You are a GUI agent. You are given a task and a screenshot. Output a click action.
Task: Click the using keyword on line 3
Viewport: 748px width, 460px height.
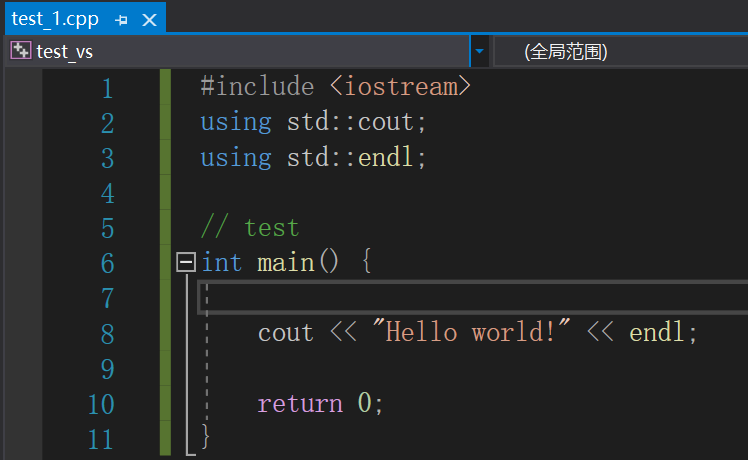[236, 158]
